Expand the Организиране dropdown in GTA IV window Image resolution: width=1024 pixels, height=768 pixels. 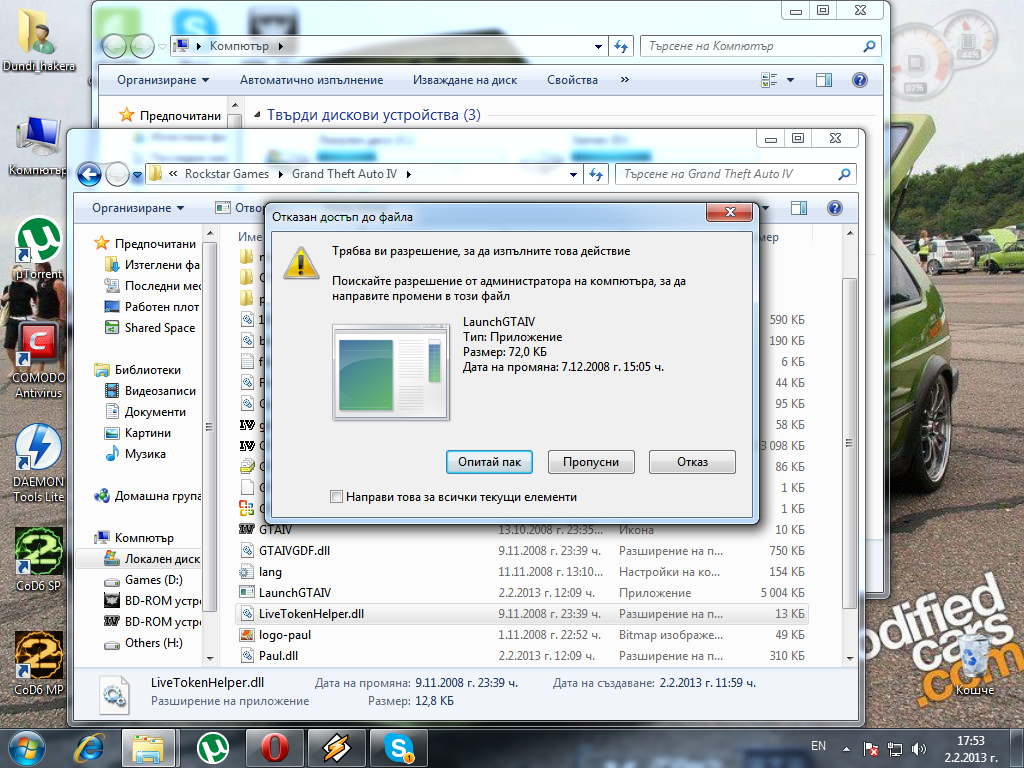point(138,208)
